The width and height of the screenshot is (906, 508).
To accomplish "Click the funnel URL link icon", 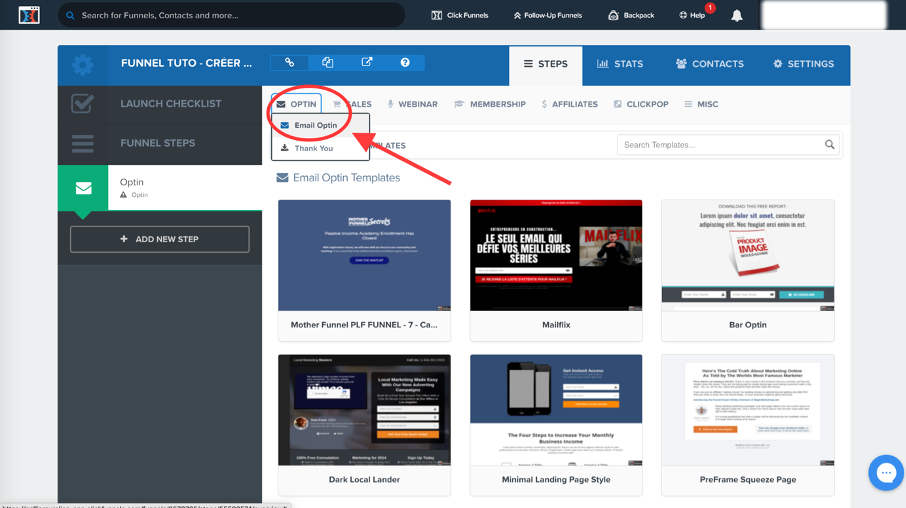I will point(289,62).
